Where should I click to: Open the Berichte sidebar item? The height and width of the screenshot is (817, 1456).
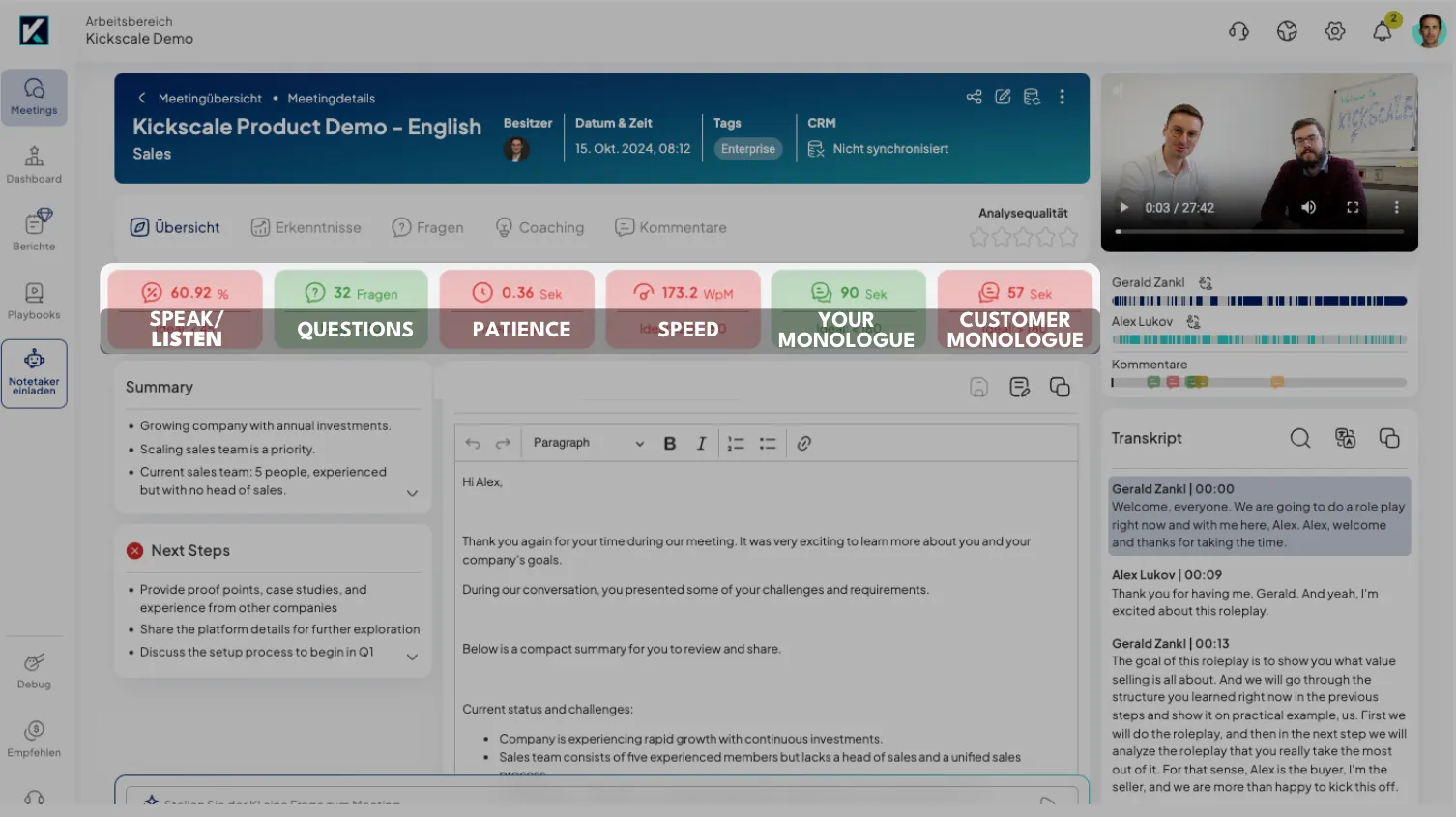(34, 230)
